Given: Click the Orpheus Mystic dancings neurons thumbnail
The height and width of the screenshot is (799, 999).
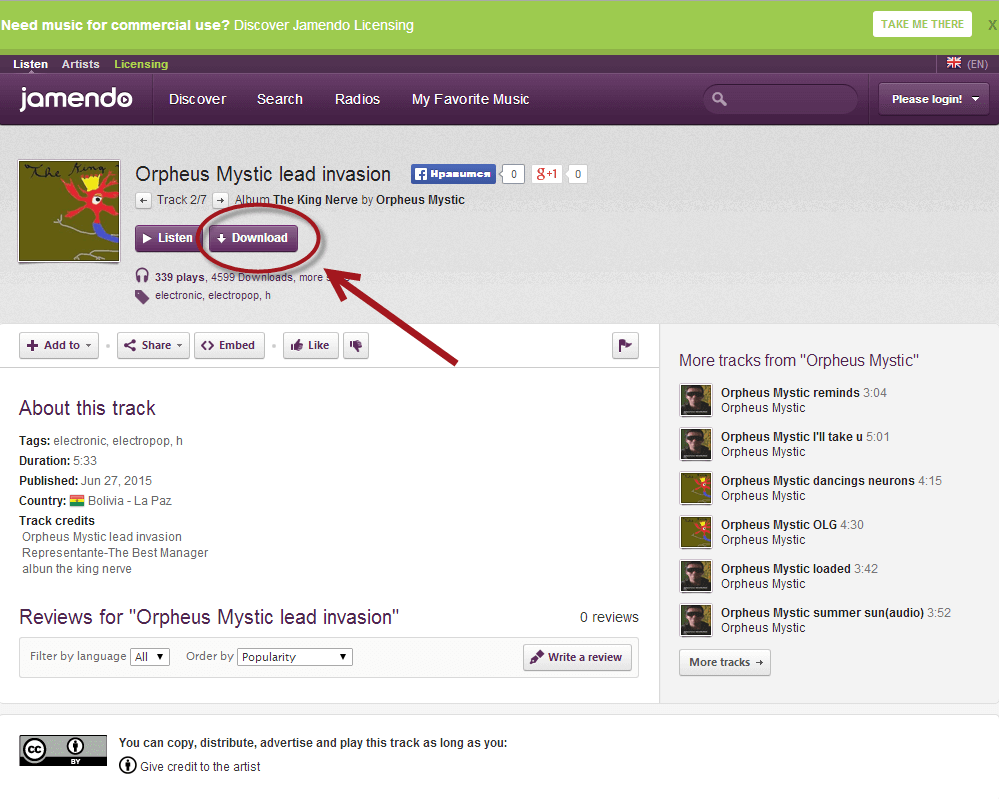Looking at the screenshot, I should (x=696, y=488).
